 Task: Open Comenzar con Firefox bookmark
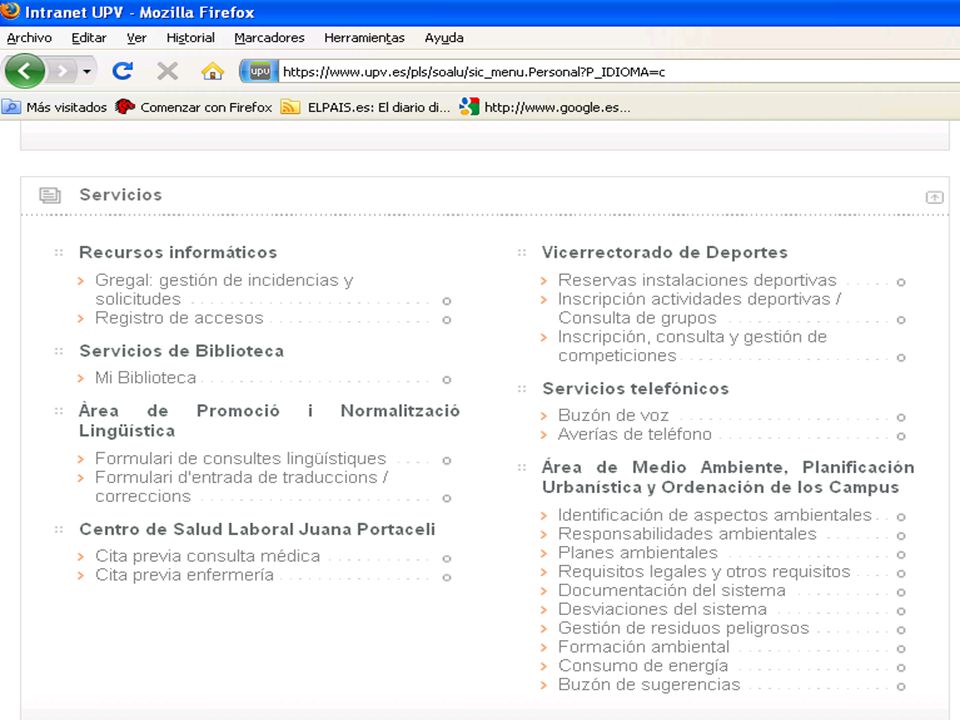point(193,107)
